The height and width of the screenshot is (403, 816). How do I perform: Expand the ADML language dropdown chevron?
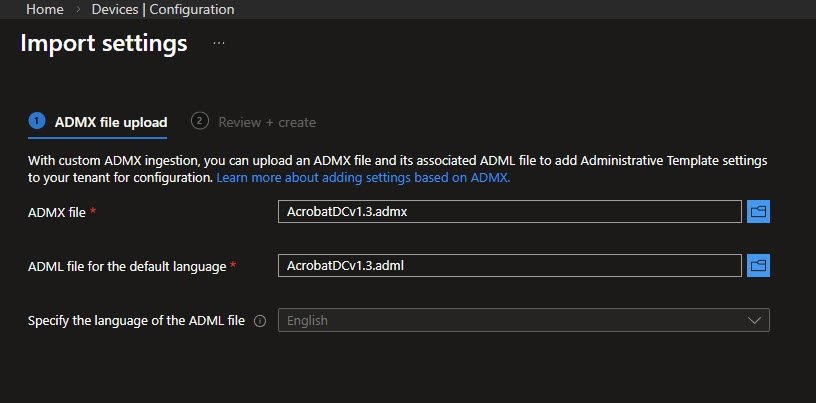pyautogui.click(x=754, y=320)
